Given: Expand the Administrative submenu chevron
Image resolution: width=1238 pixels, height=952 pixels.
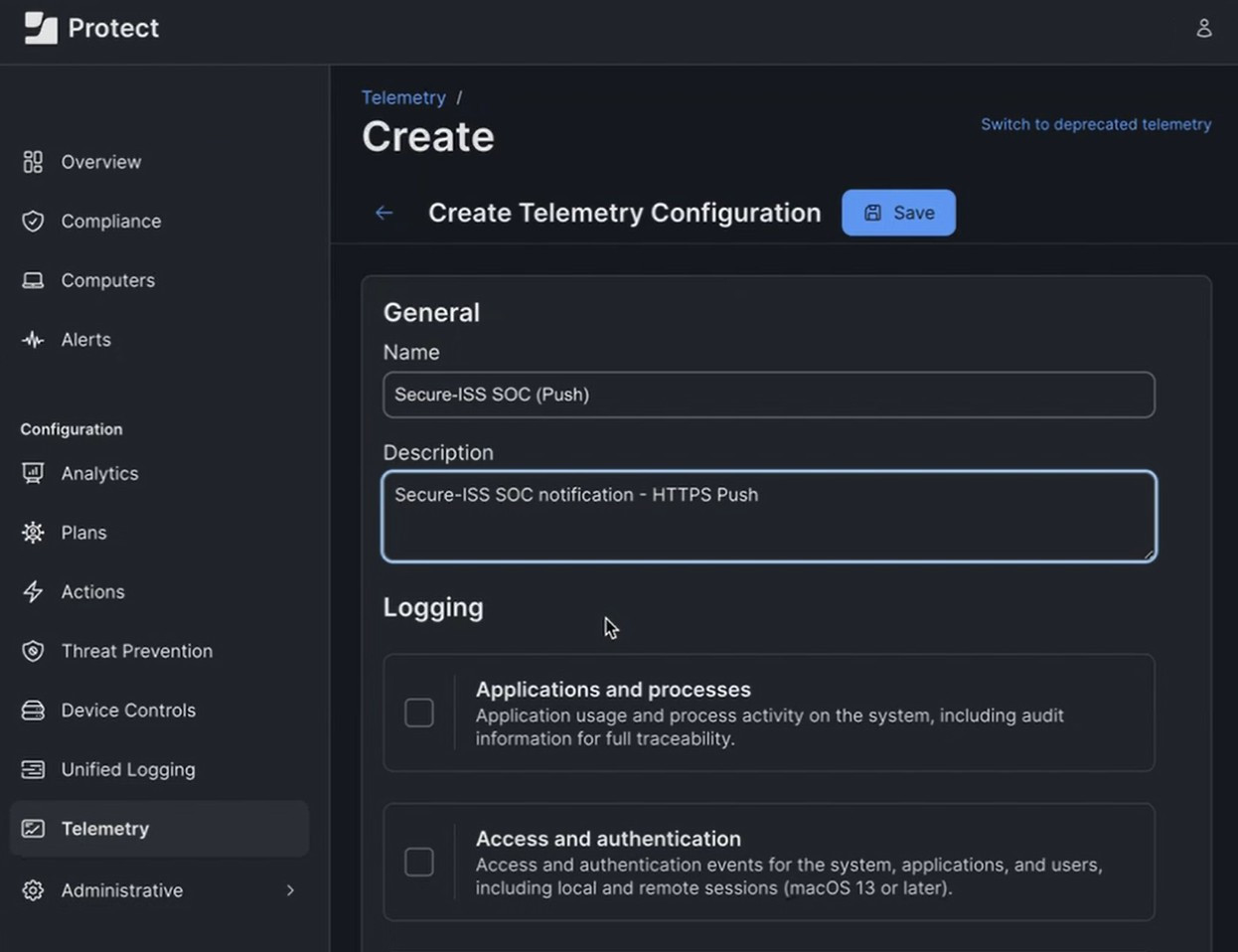Looking at the screenshot, I should click(x=290, y=890).
